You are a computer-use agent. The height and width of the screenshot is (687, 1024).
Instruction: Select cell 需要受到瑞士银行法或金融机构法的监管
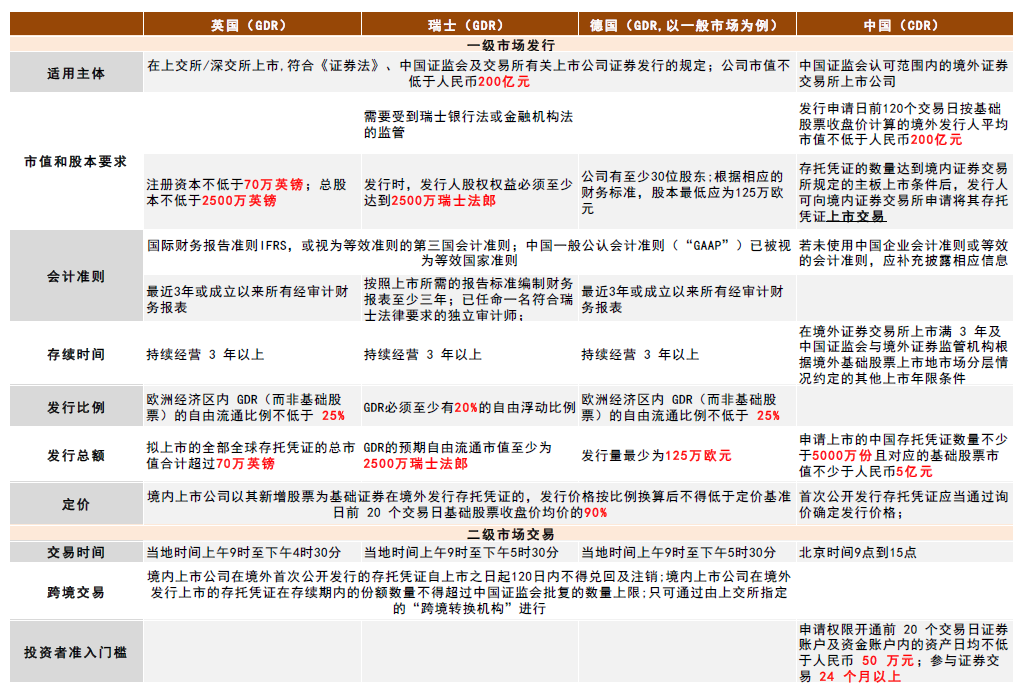469,123
